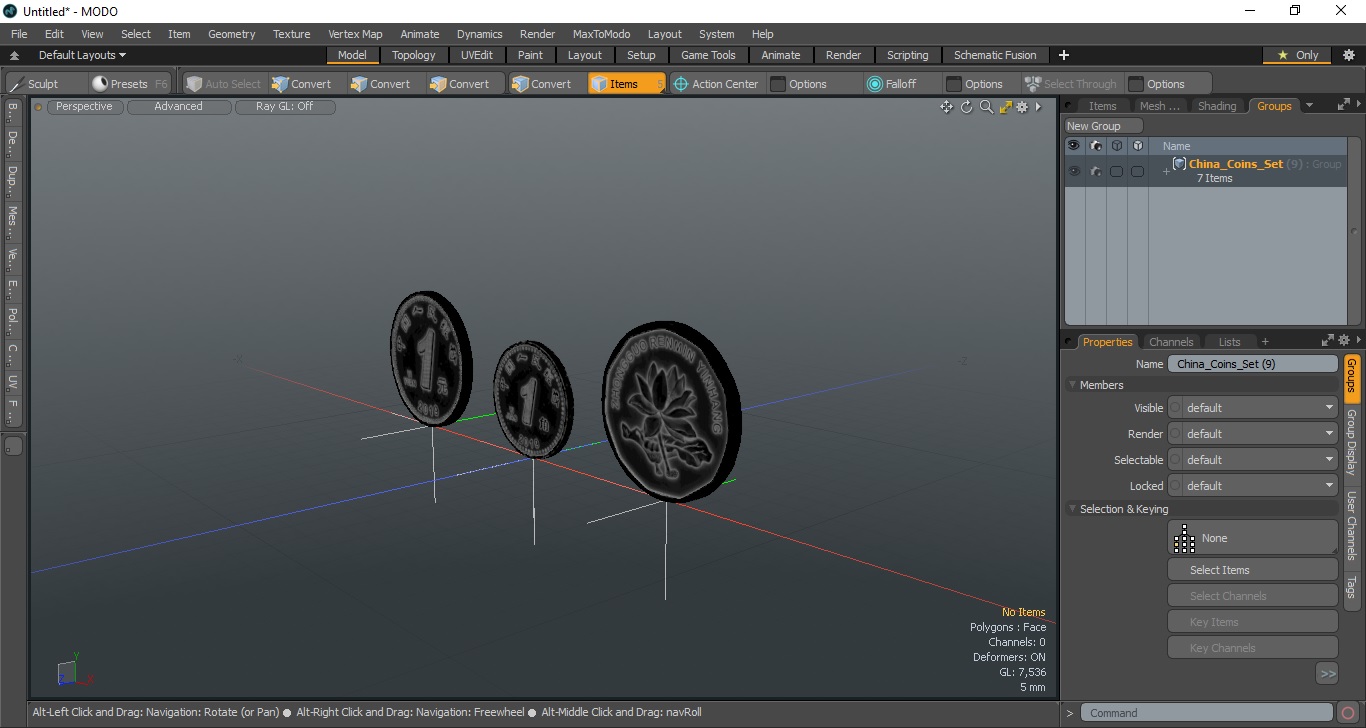This screenshot has width=1366, height=728.
Task: Open the Geometry menu
Action: (x=231, y=34)
